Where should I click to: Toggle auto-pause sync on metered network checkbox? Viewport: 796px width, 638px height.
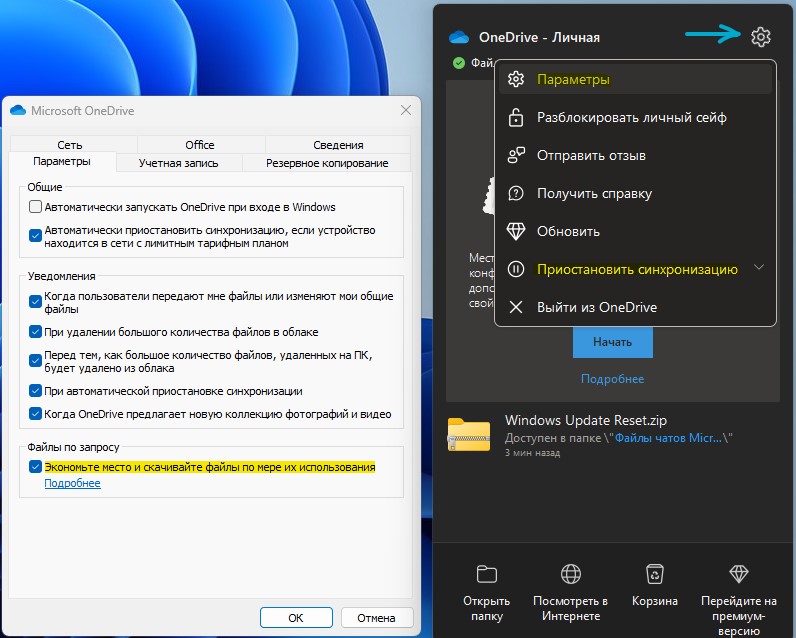click(35, 236)
